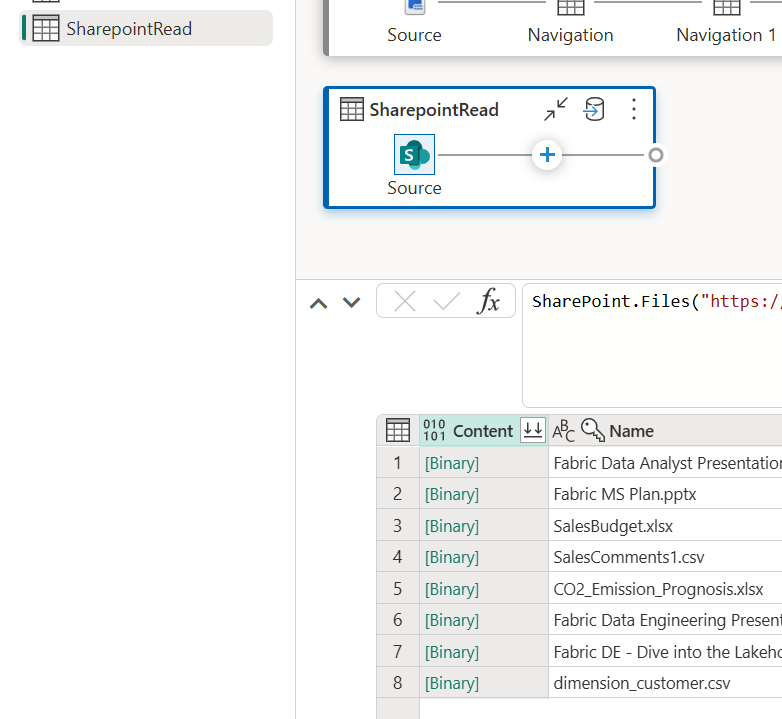Go to previous step with up chevron

tap(319, 303)
